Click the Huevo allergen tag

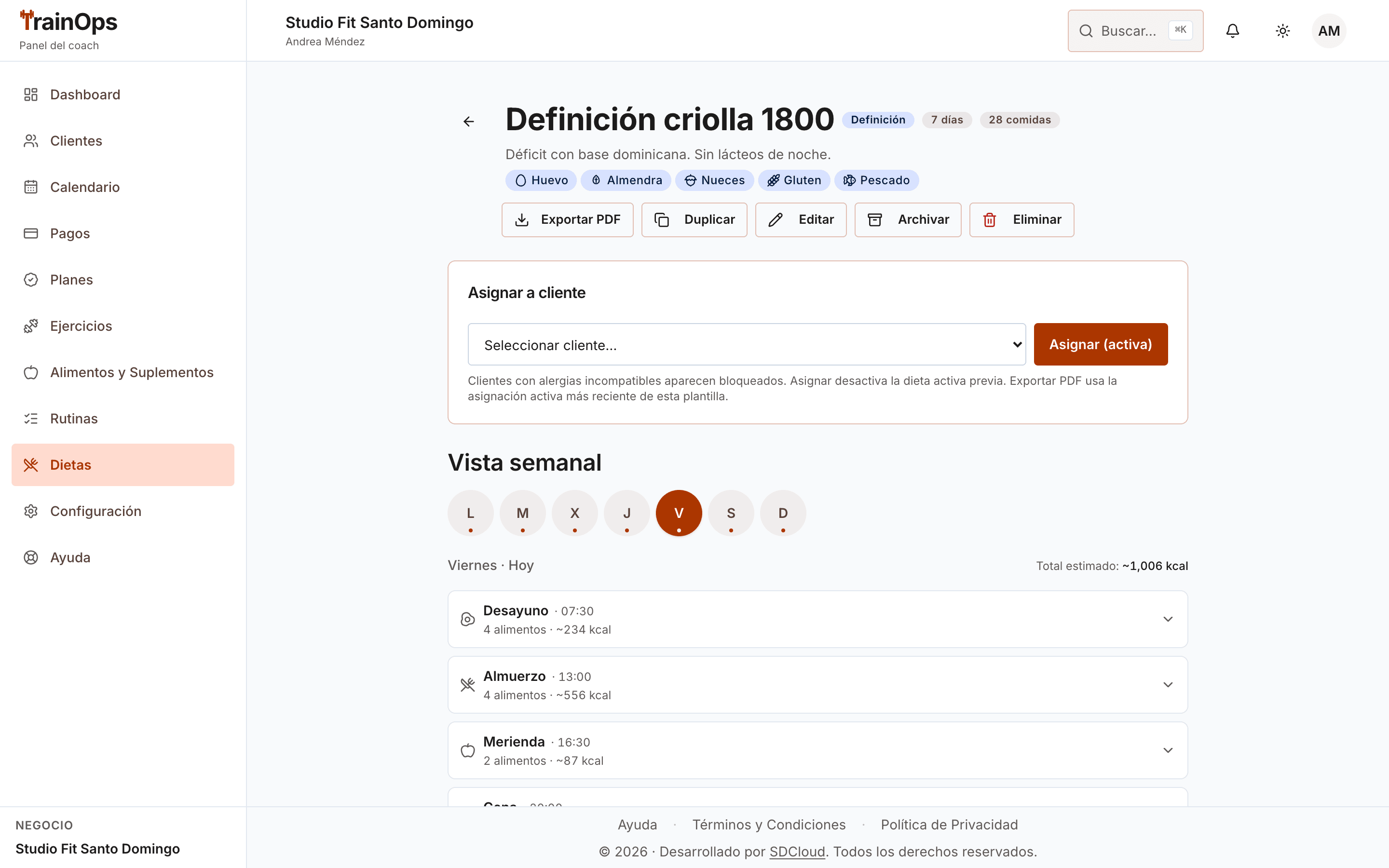[541, 180]
